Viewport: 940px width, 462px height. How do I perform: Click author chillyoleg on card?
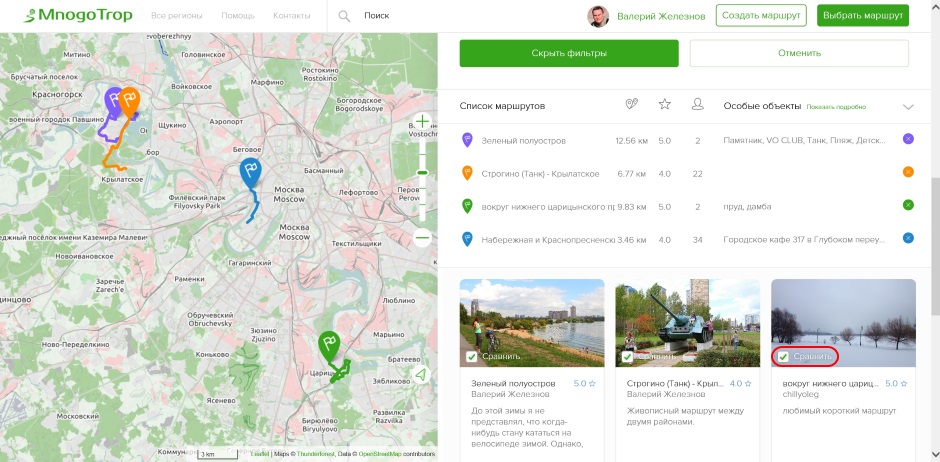[x=800, y=394]
